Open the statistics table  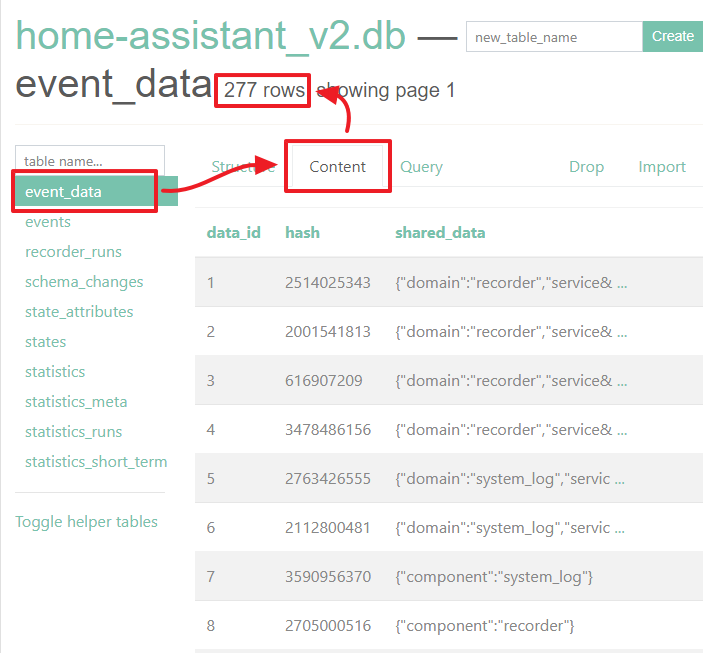tap(55, 372)
